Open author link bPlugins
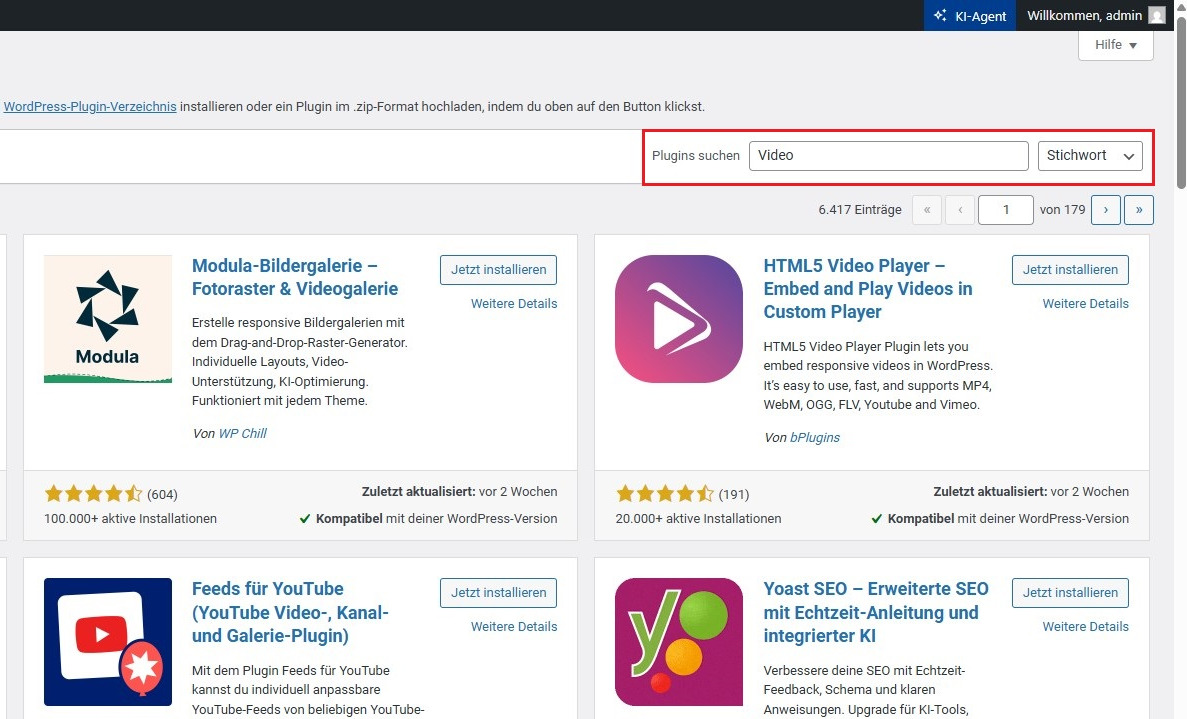The width and height of the screenshot is (1187, 719). pyautogui.click(x=815, y=437)
